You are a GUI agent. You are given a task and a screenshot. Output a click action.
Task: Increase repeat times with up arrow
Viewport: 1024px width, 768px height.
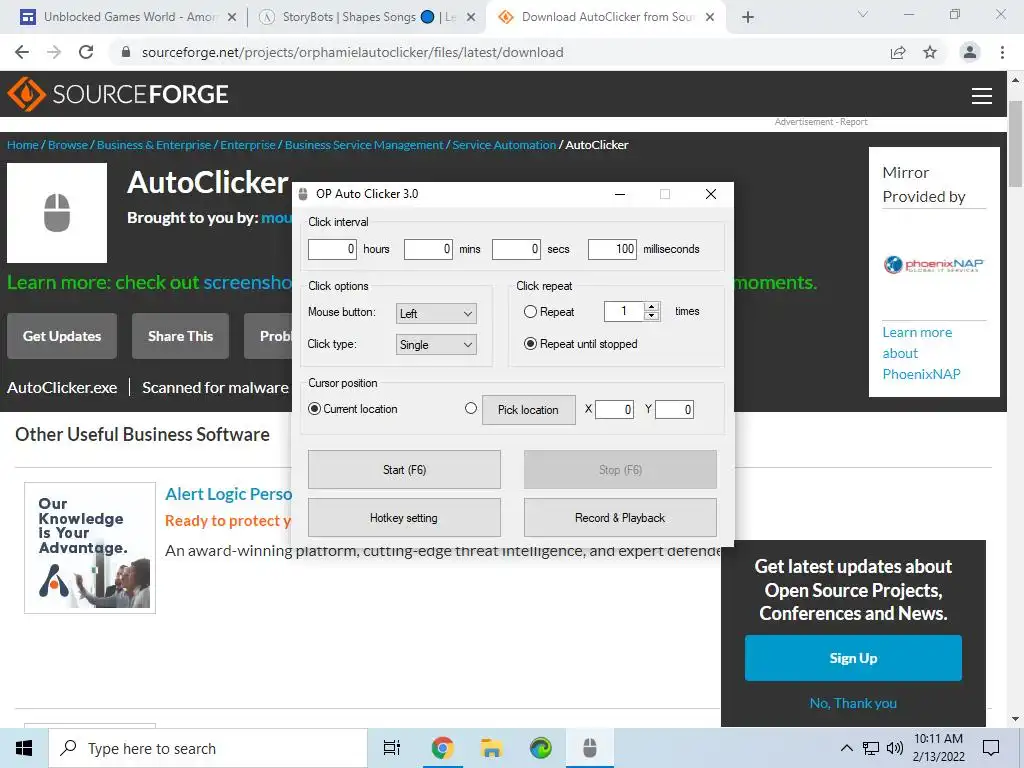(652, 307)
